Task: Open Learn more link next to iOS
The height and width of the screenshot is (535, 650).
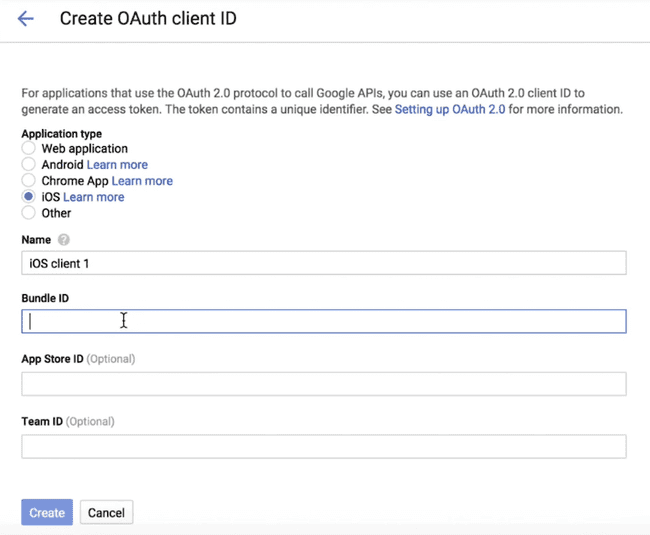Action: (x=94, y=197)
